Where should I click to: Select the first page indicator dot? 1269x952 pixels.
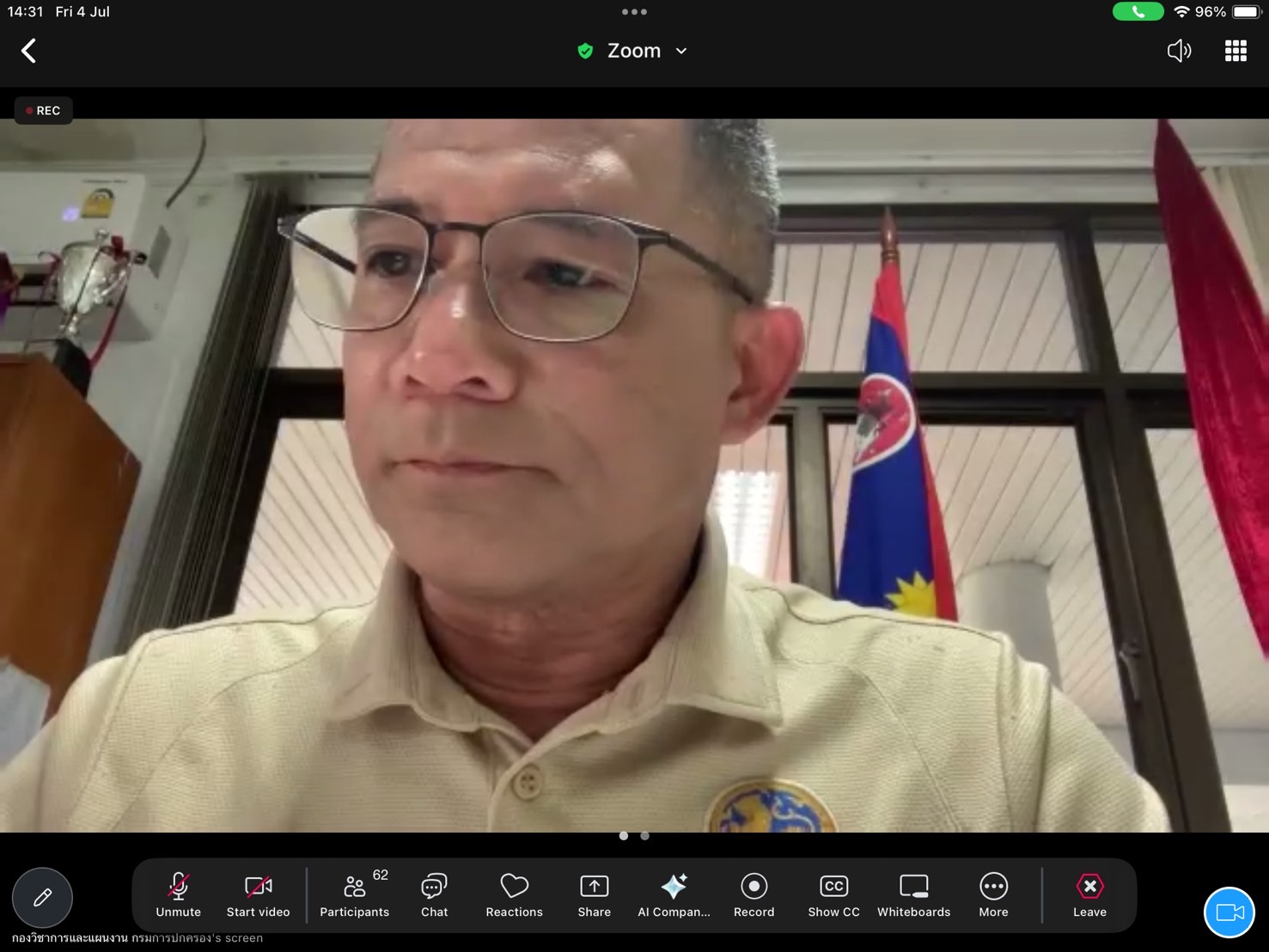point(624,835)
